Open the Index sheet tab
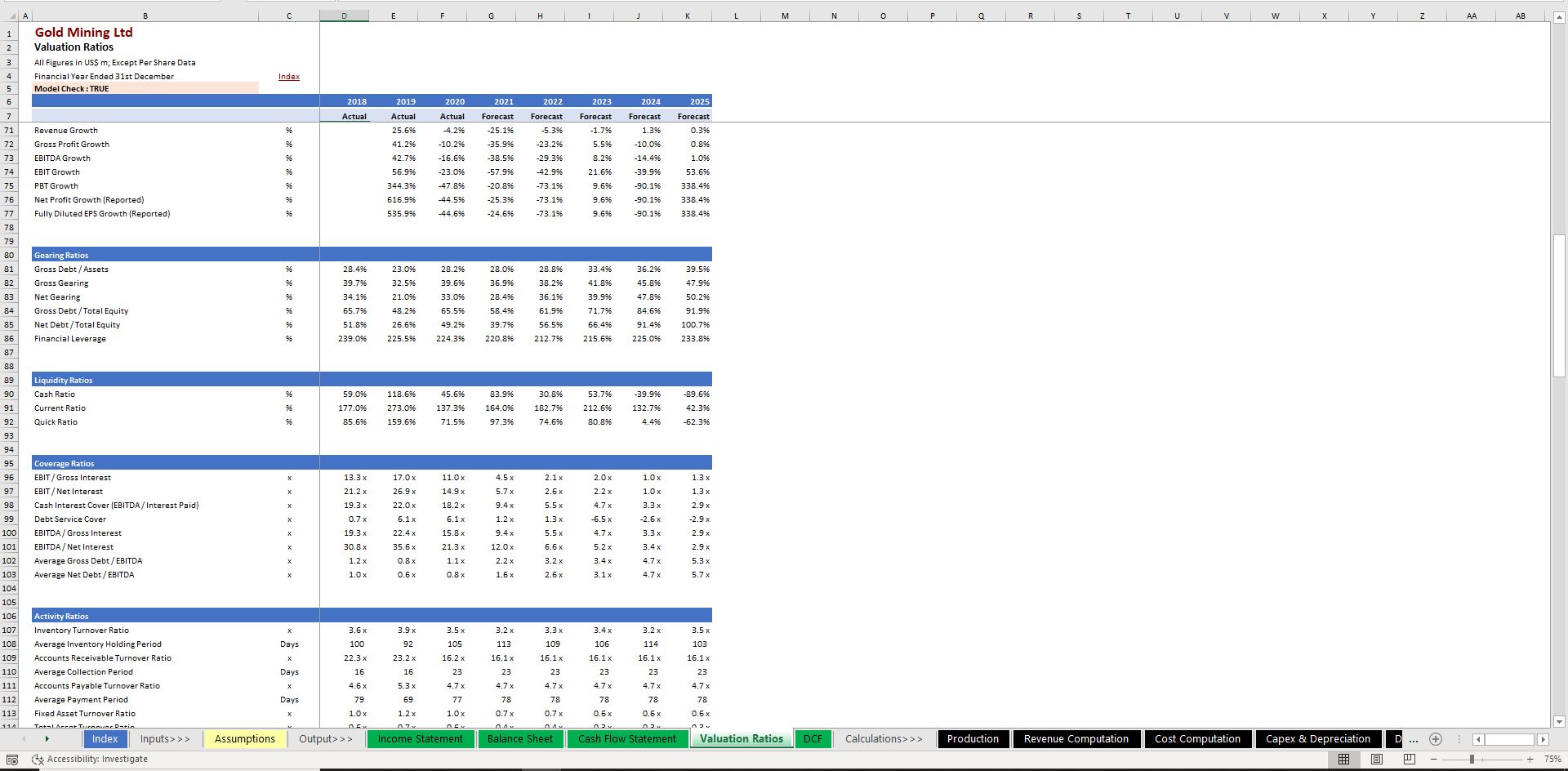The height and width of the screenshot is (771, 1568). coord(105,738)
